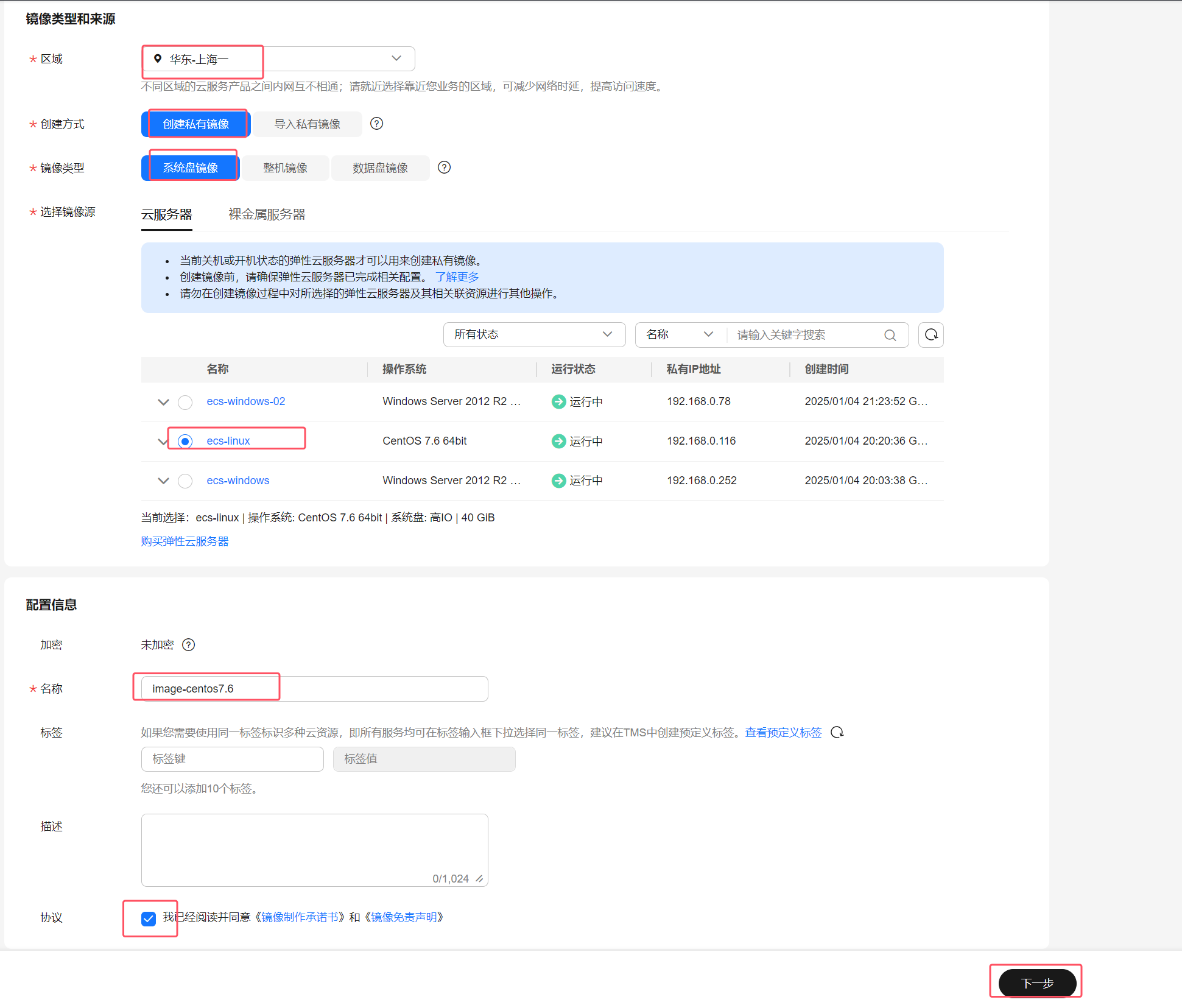This screenshot has width=1182, height=1008.
Task: Click the location pin icon in region field
Action: (158, 59)
